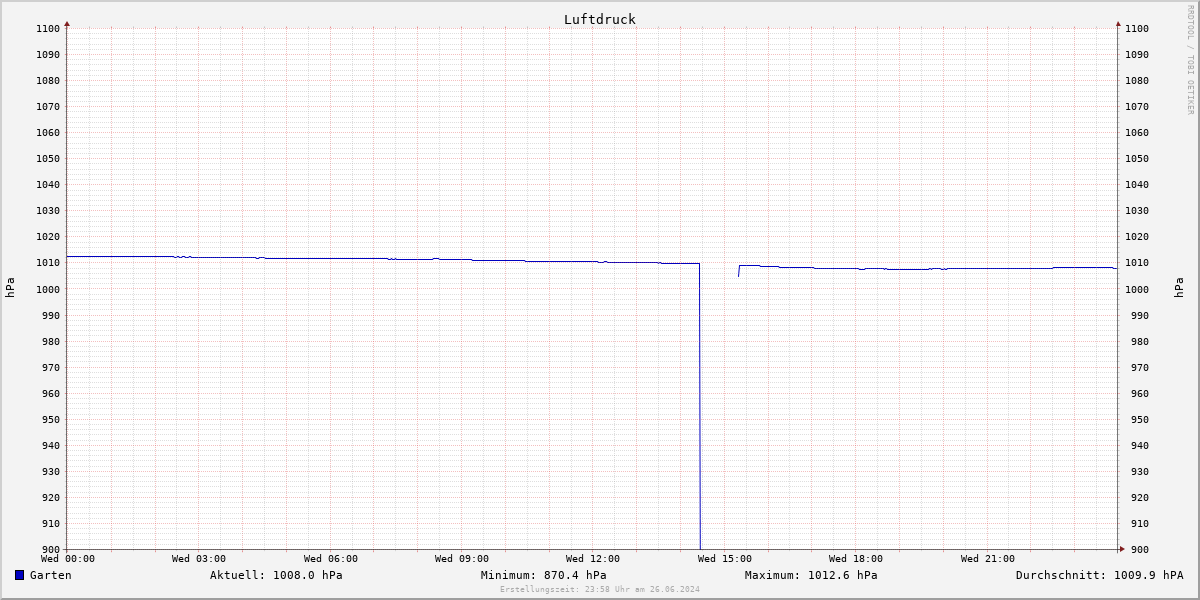Select the Maximum: 1012.6 hPa value
1200x600 pixels.
[811, 575]
